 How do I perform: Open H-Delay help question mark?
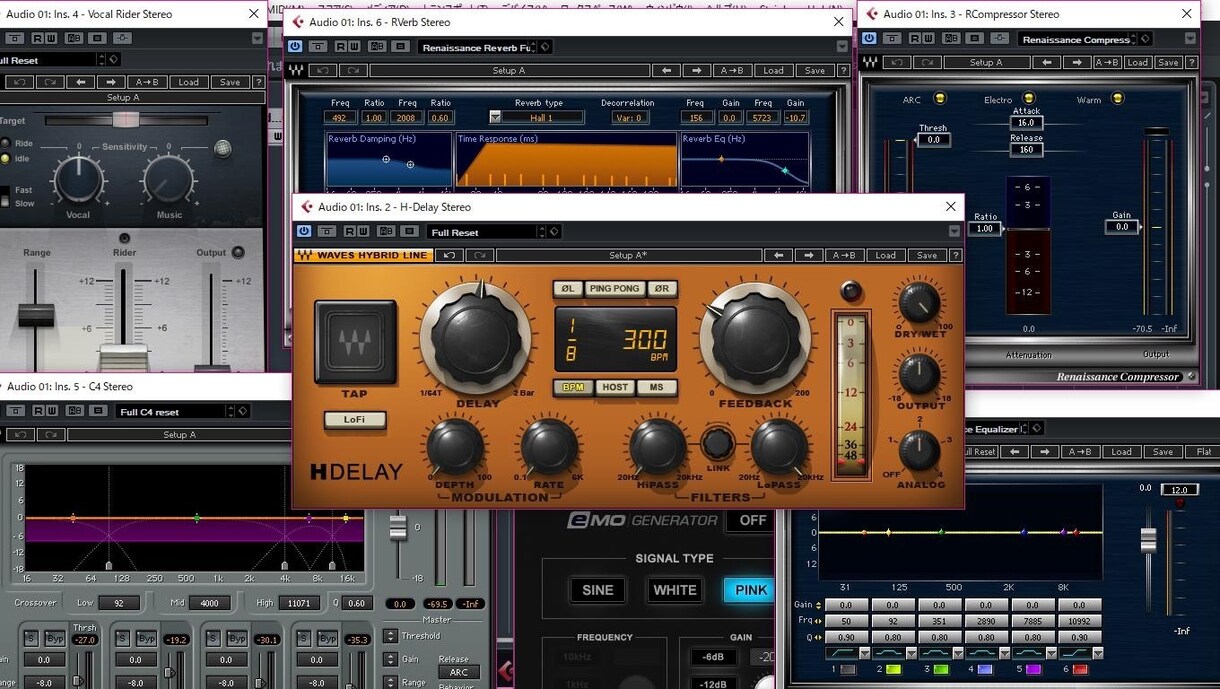click(x=956, y=255)
